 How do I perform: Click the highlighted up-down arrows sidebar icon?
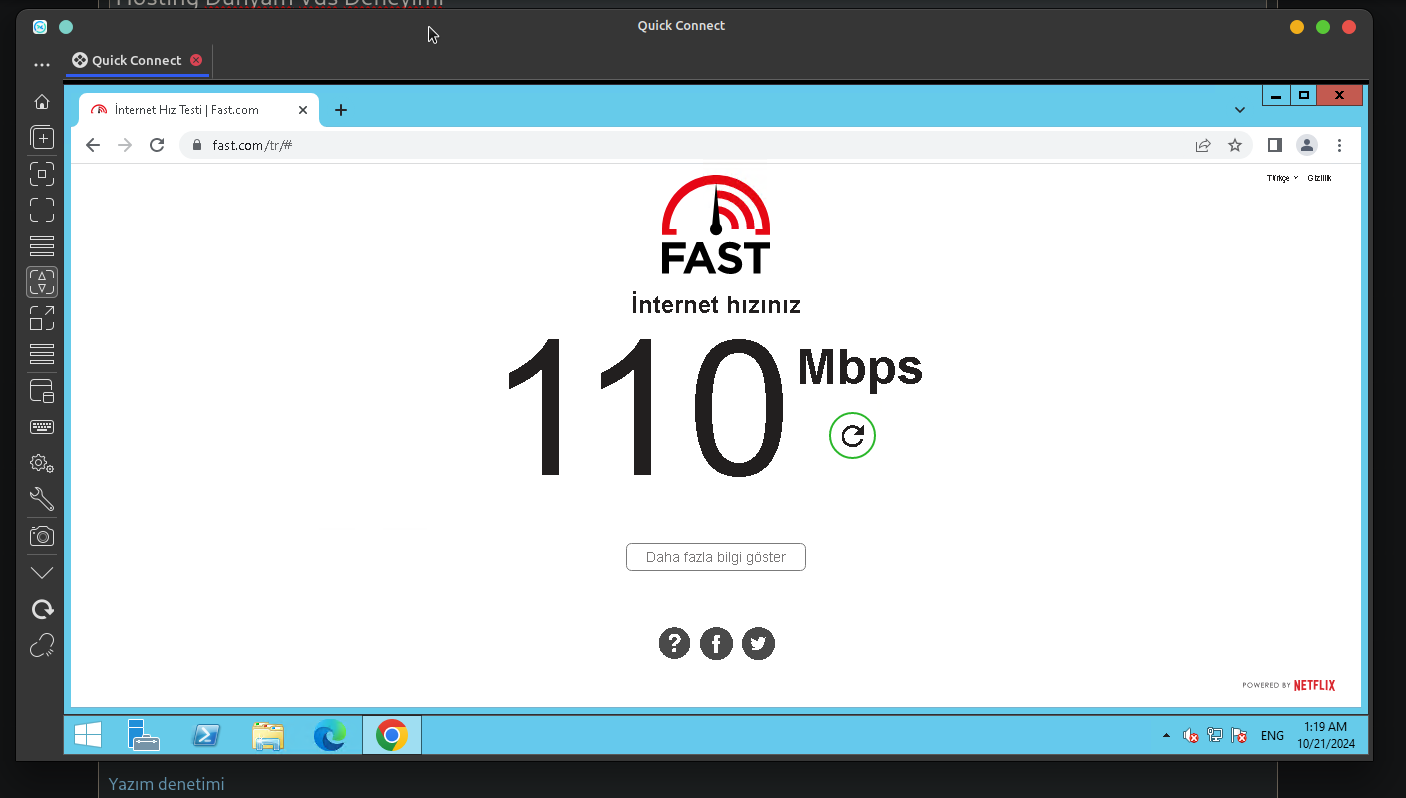(42, 282)
